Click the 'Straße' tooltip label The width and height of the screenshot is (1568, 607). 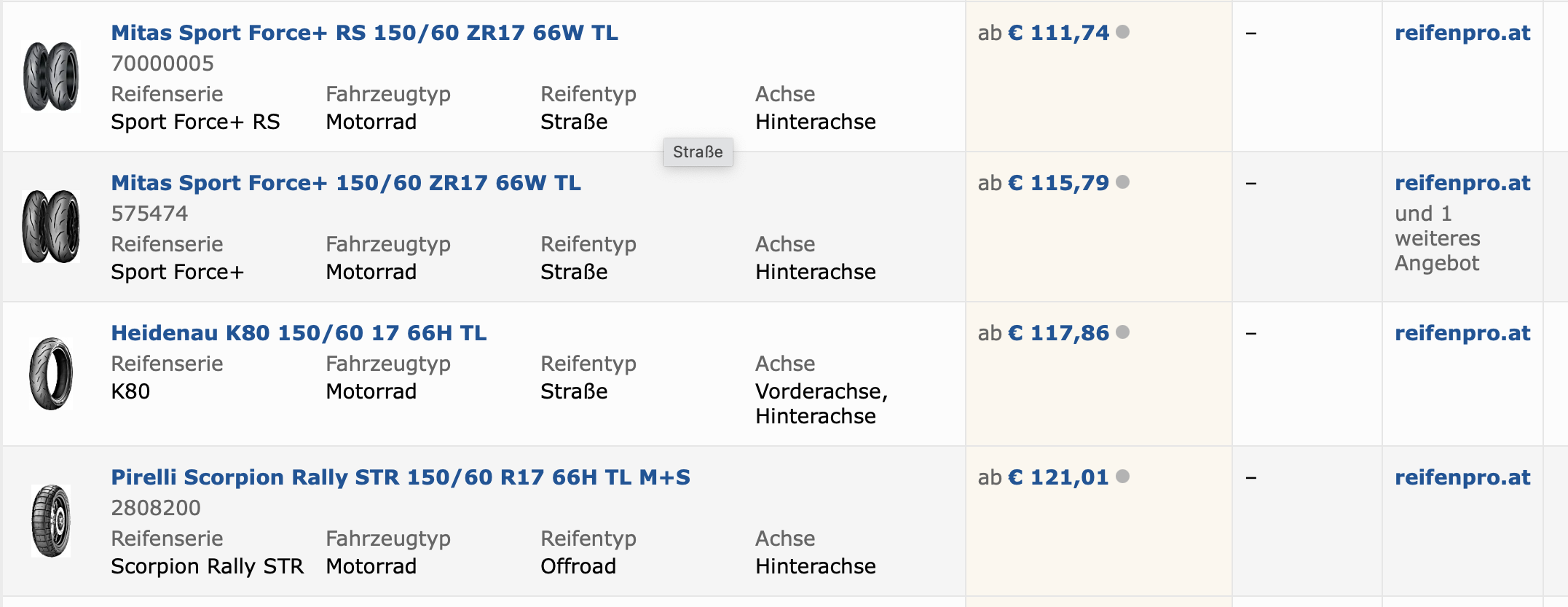pos(697,152)
